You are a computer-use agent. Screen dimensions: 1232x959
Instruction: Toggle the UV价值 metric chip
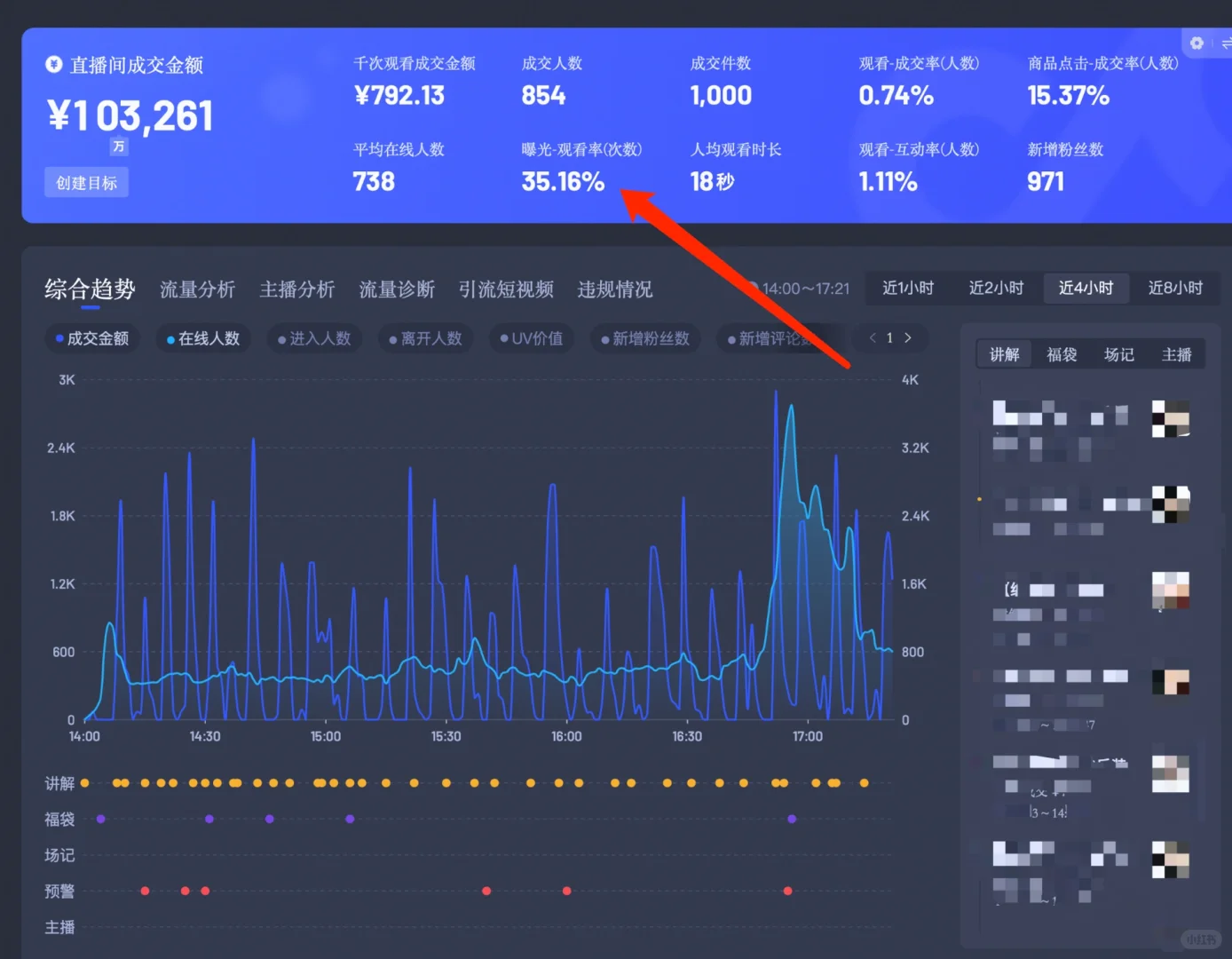(x=531, y=338)
